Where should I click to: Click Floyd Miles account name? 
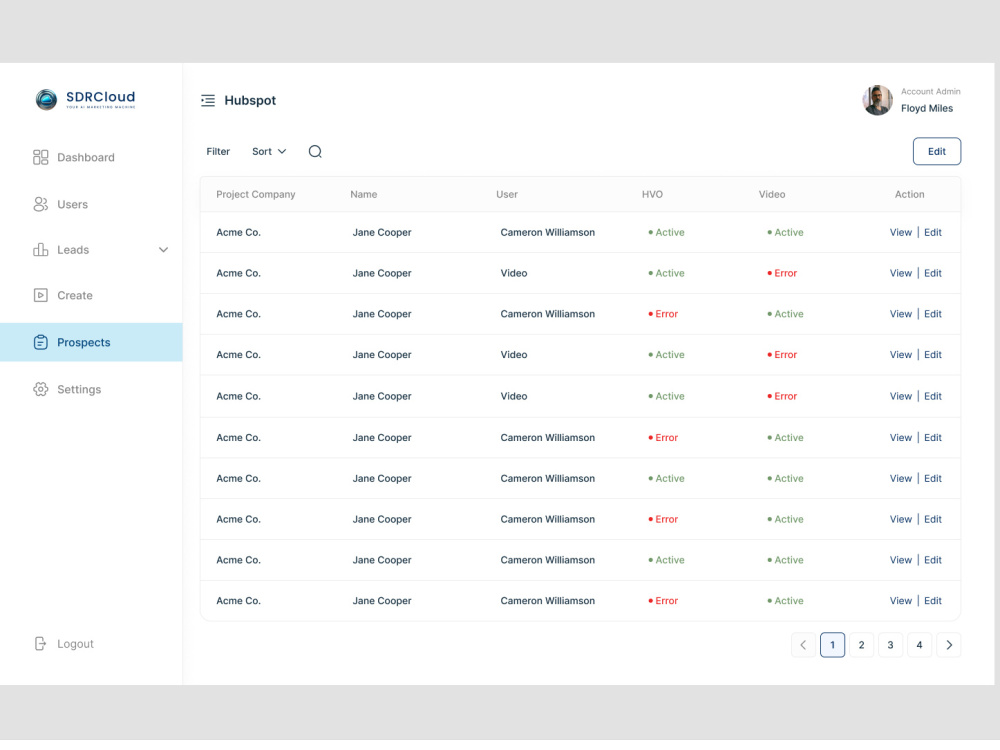927,108
